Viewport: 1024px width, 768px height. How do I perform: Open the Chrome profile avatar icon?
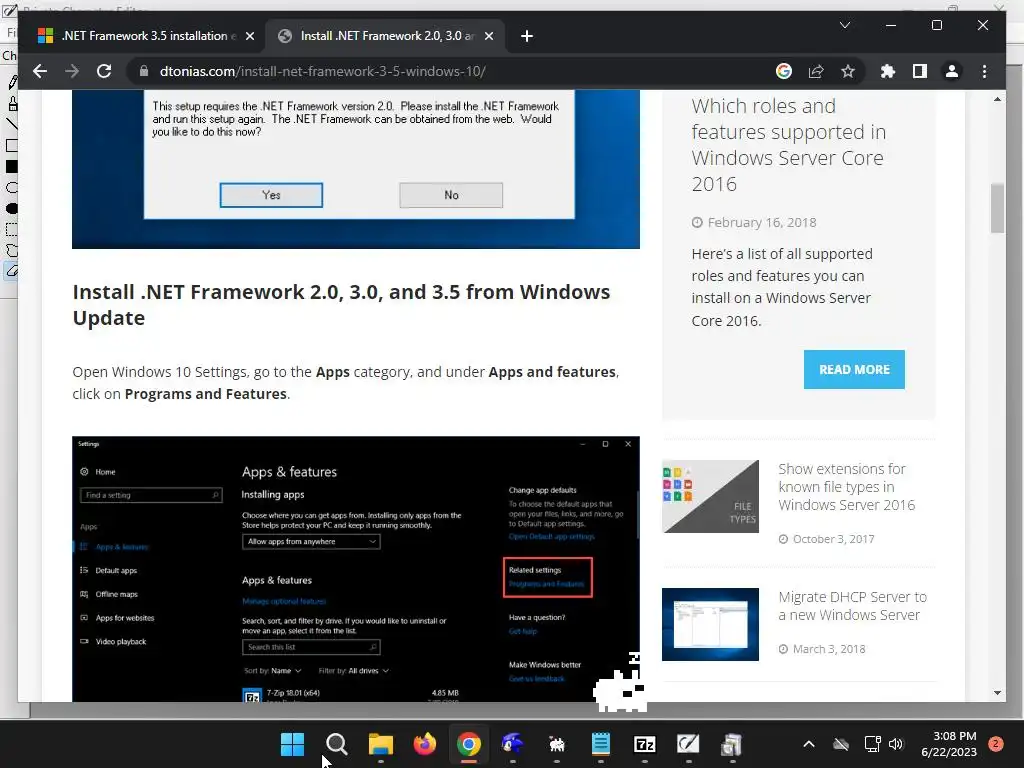point(952,71)
